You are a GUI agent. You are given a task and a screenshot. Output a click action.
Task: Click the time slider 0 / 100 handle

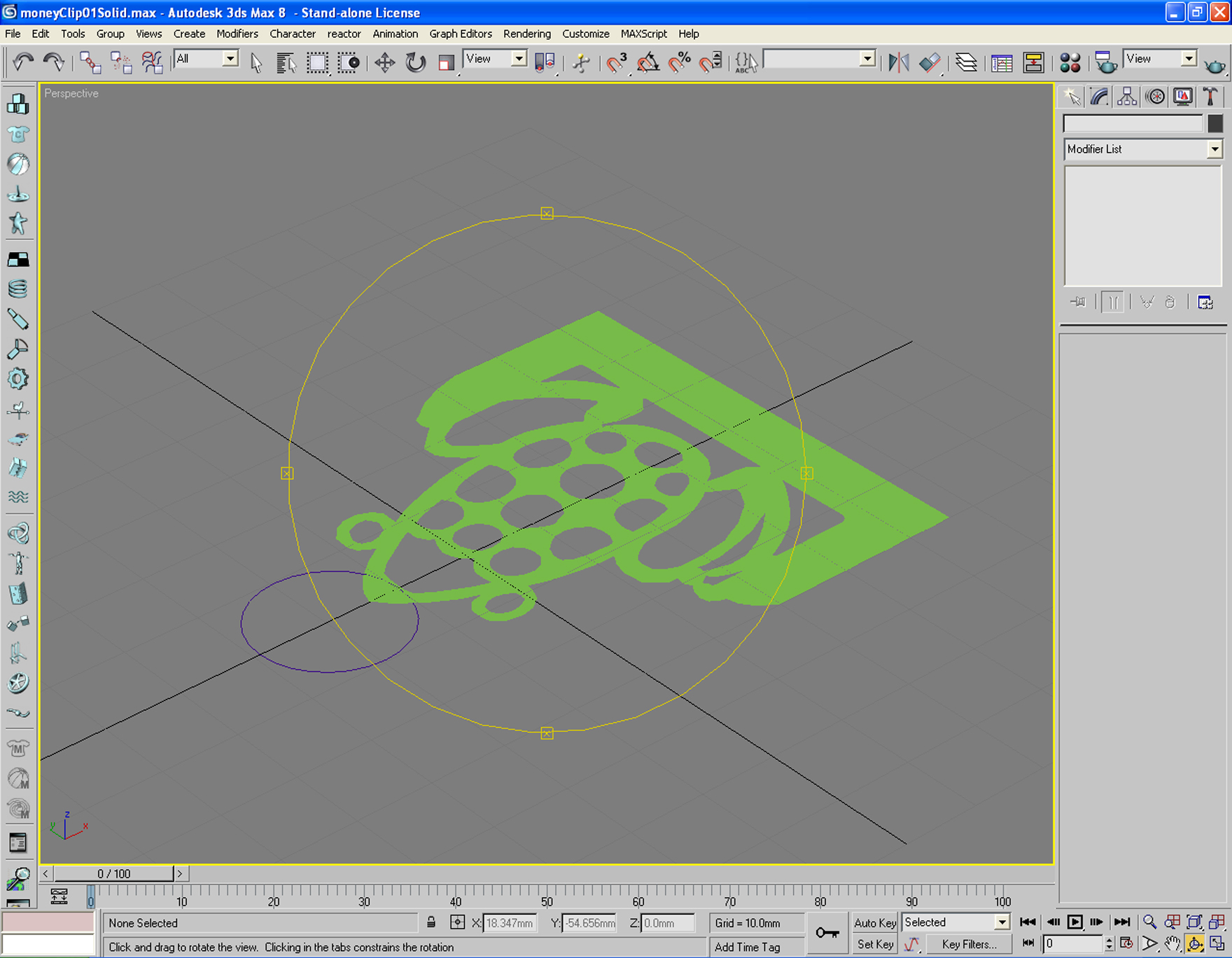[114, 873]
